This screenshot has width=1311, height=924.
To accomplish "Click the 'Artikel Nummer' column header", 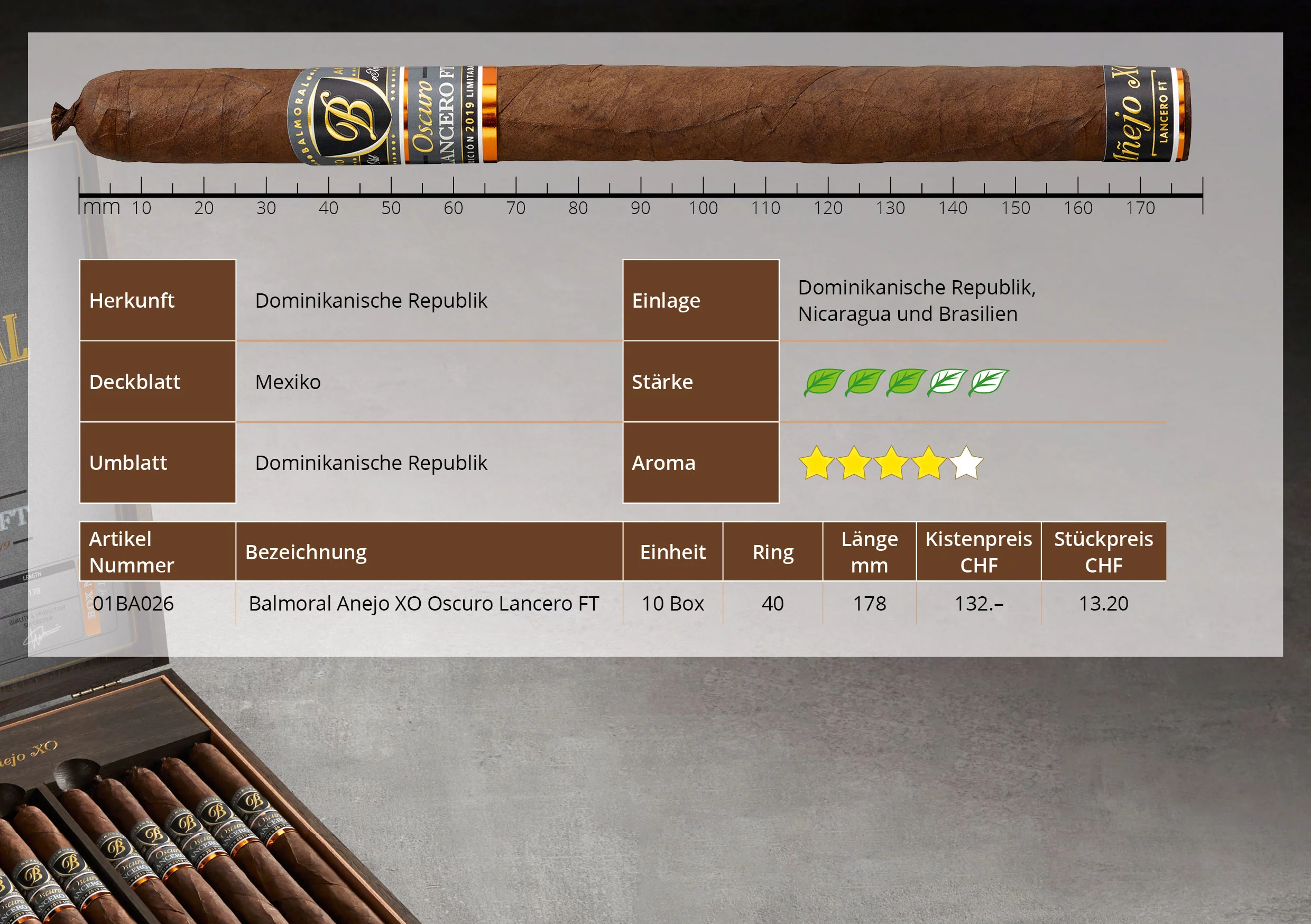I will coord(158,552).
